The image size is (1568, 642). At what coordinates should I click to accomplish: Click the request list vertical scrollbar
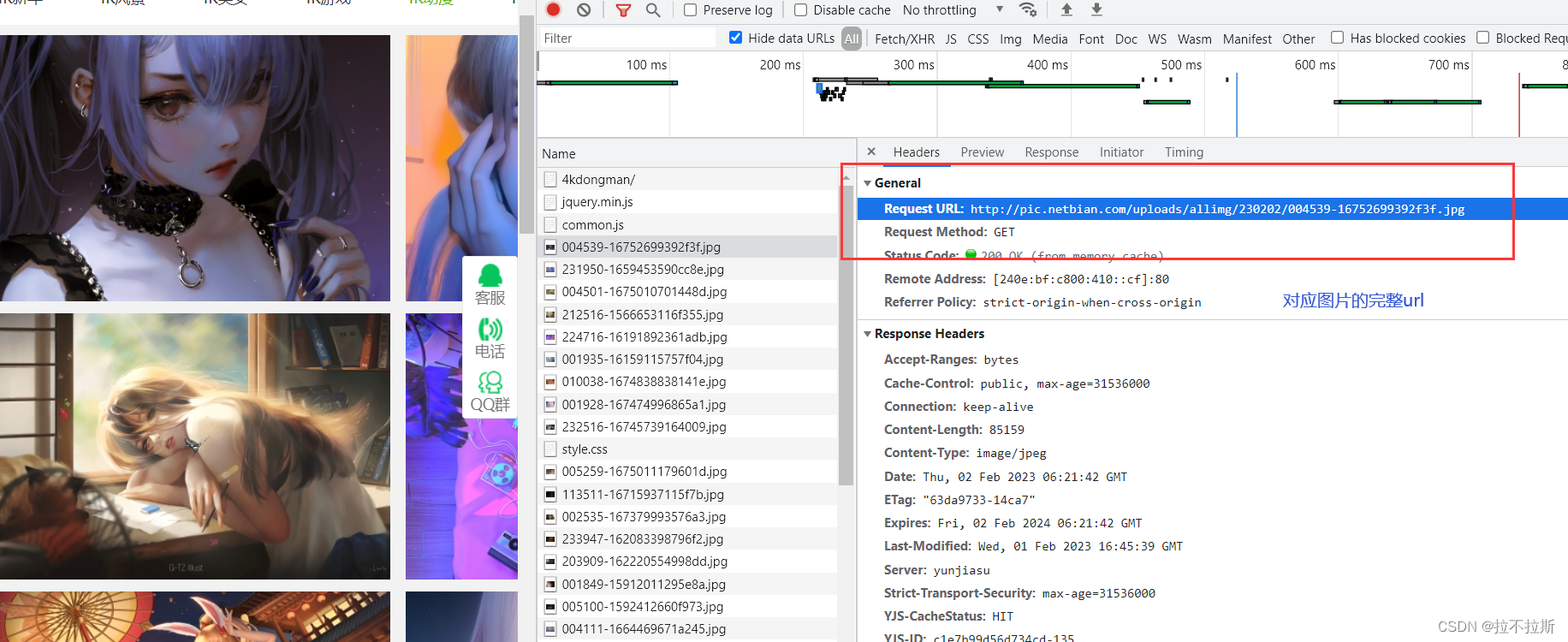click(x=846, y=335)
